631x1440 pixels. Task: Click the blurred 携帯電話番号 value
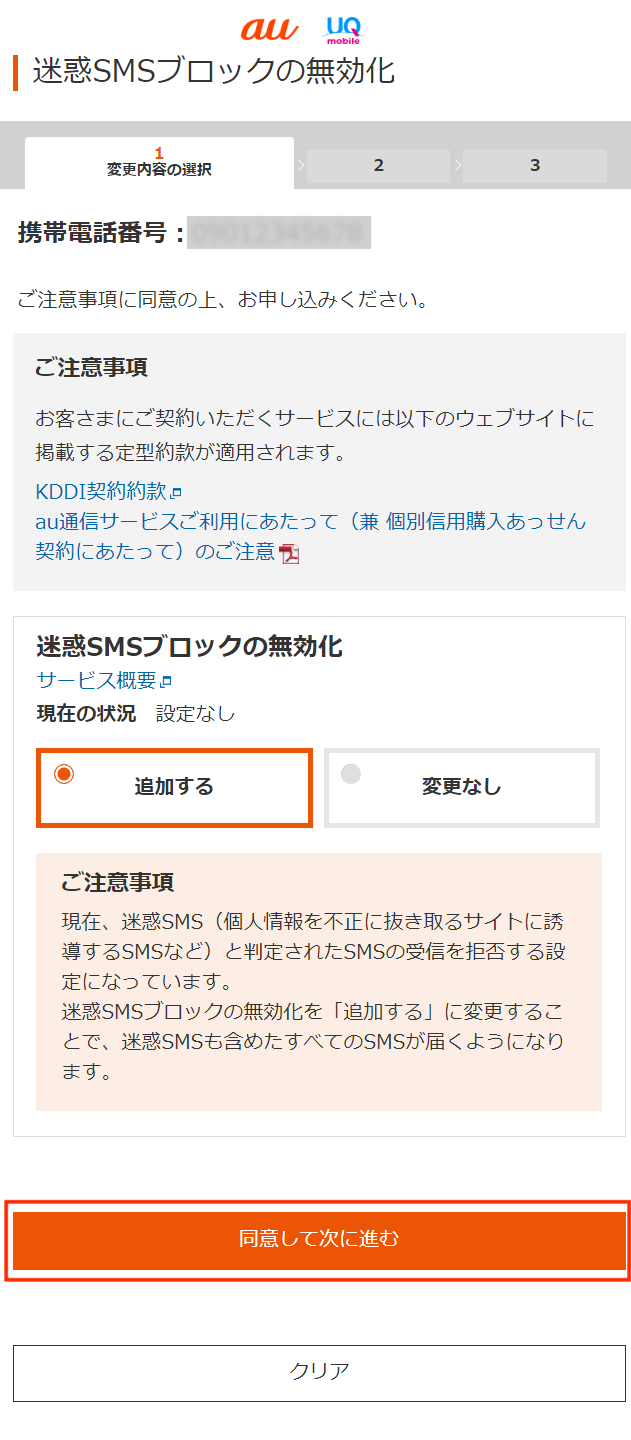(278, 233)
